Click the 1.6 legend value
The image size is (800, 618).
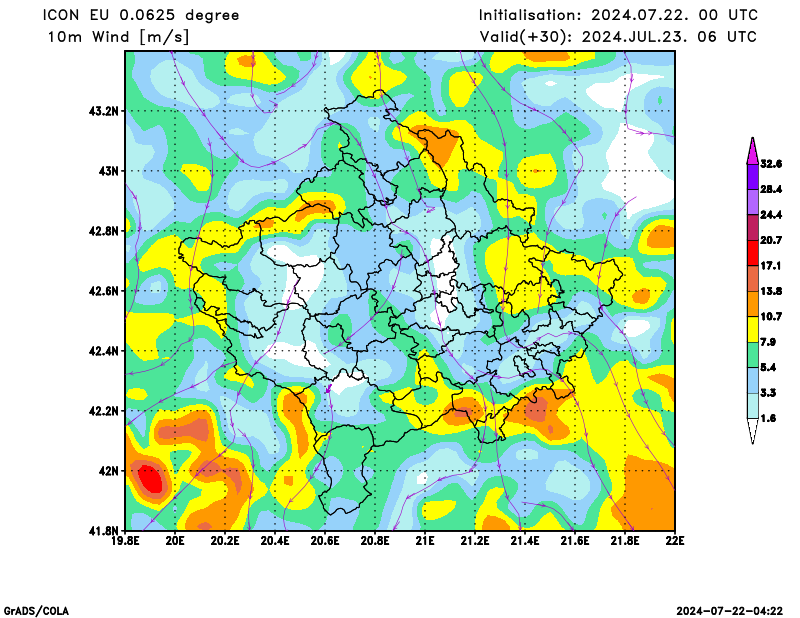click(768, 418)
